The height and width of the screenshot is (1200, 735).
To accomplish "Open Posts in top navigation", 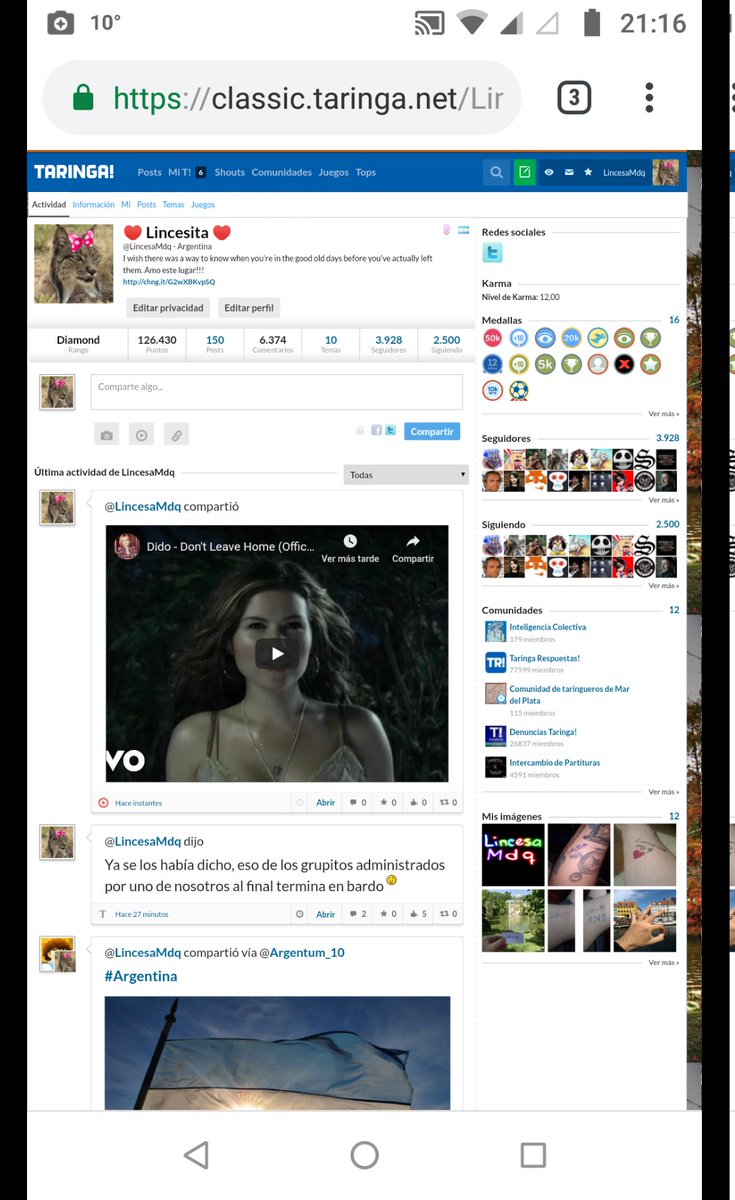I will click(149, 172).
